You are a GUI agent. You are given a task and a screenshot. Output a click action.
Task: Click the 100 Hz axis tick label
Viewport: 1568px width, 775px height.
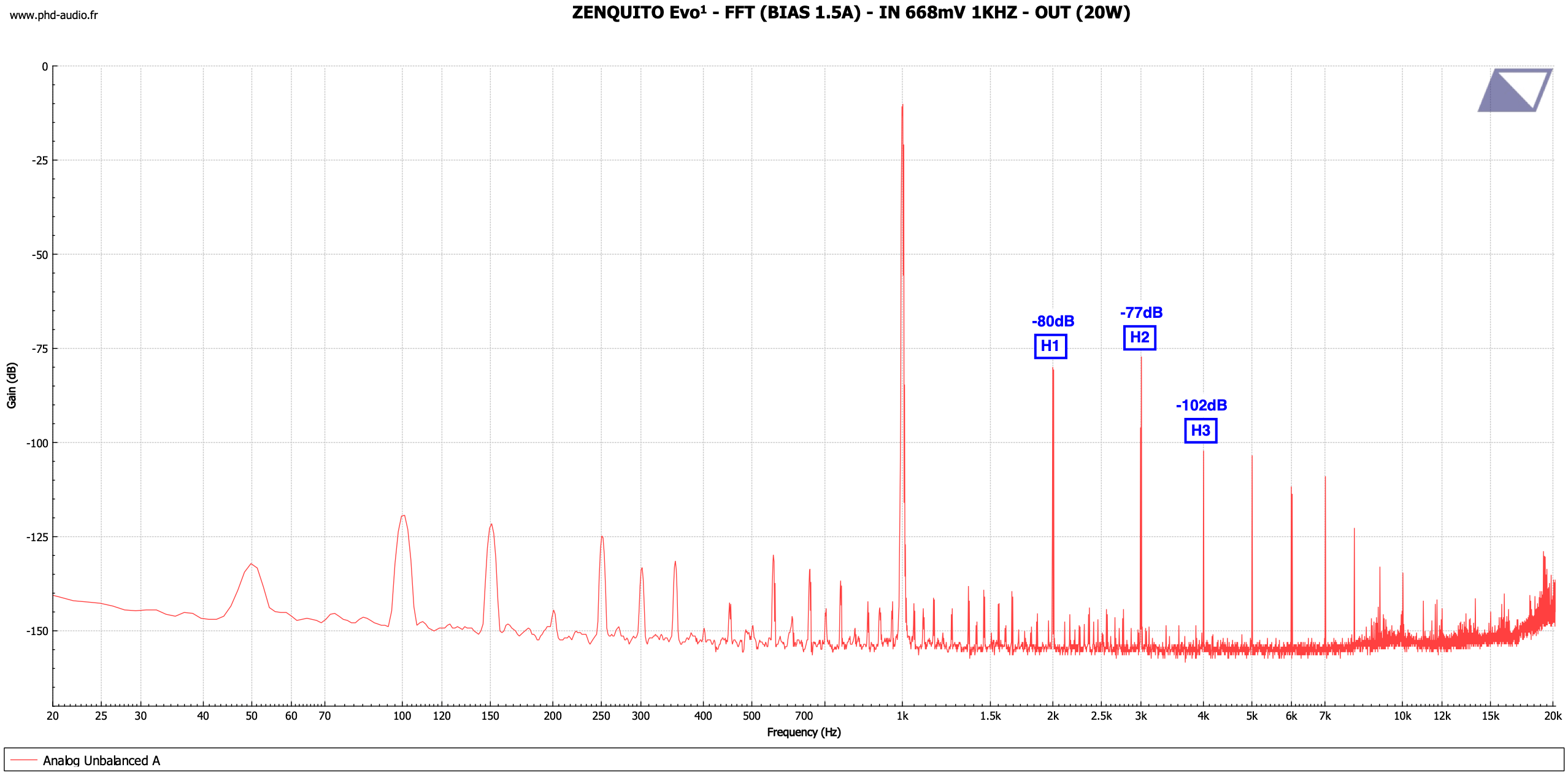(402, 716)
